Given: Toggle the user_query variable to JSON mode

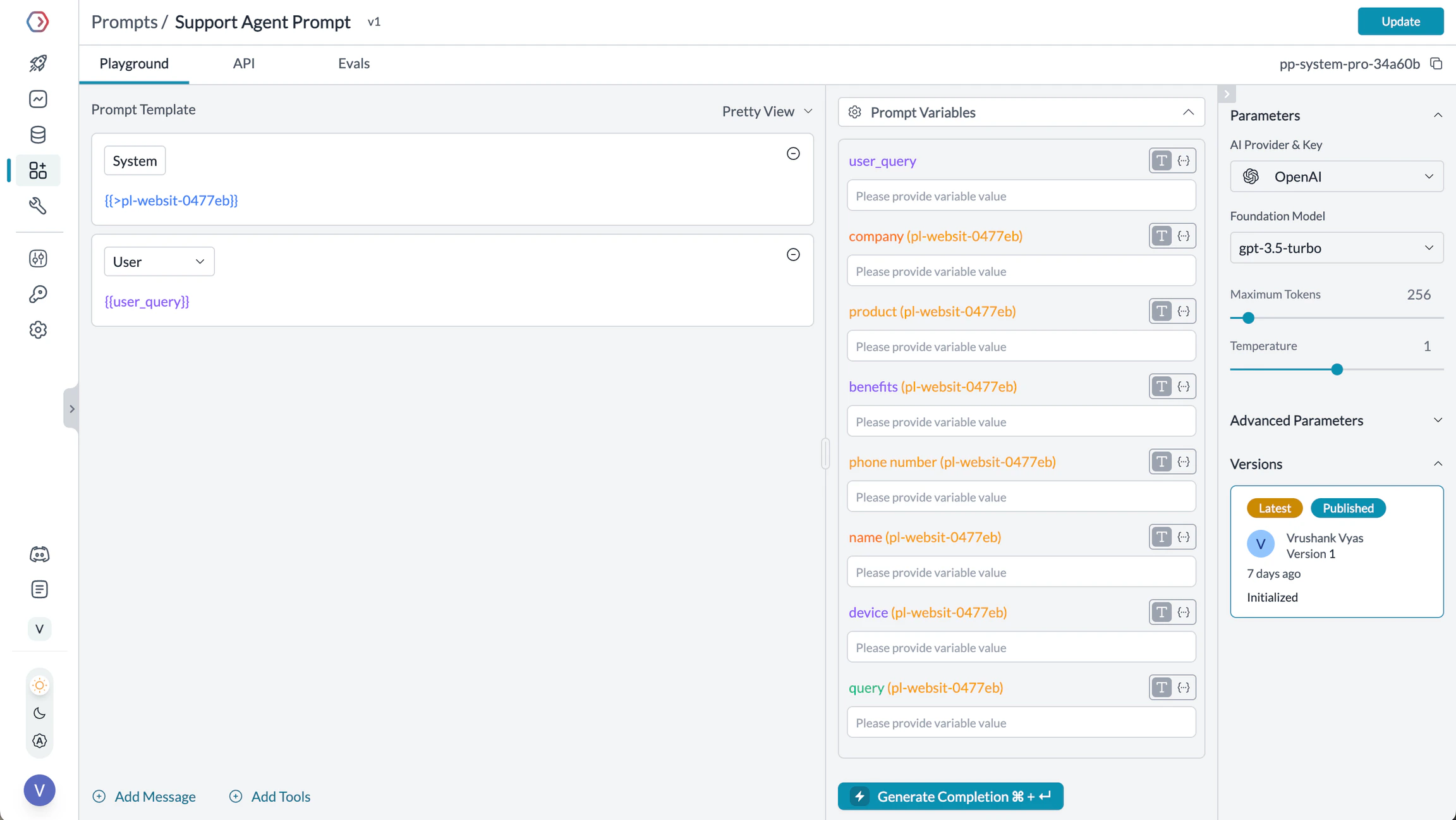Looking at the screenshot, I should pos(1184,161).
